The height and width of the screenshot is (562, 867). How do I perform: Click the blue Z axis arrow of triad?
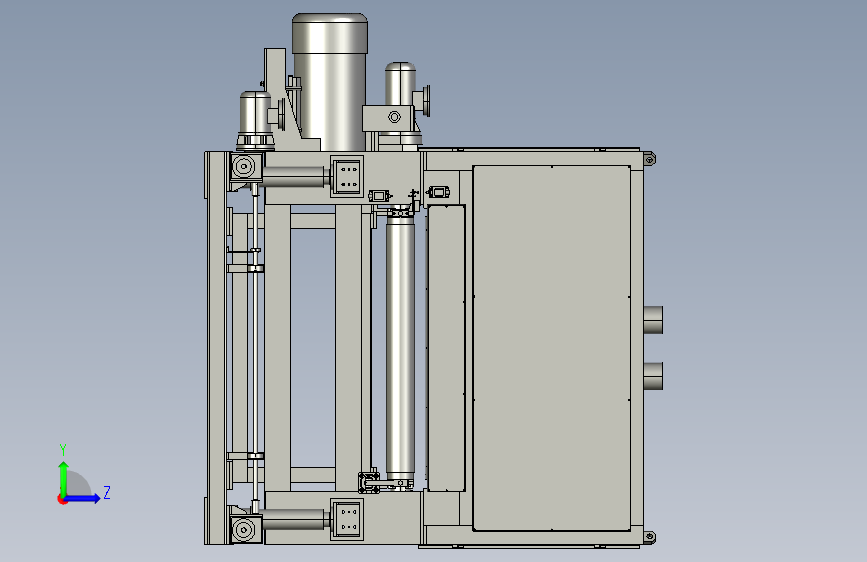(83, 498)
